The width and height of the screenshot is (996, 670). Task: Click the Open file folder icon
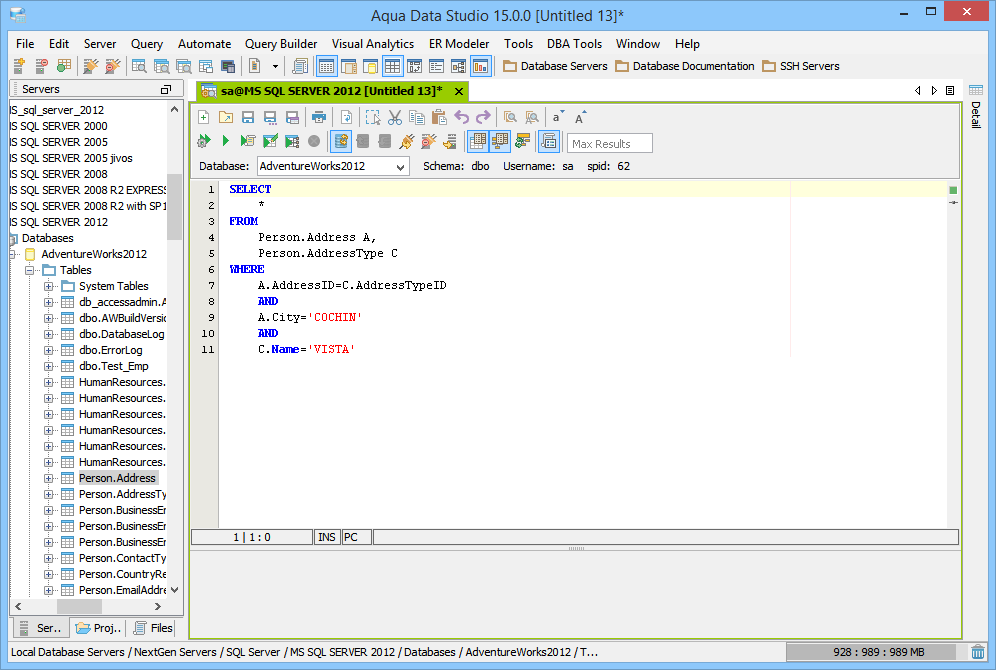(226, 117)
